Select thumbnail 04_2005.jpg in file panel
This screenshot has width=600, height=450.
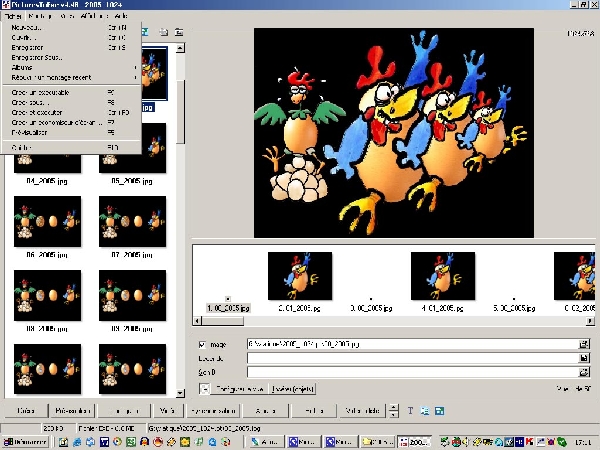[x=47, y=163]
